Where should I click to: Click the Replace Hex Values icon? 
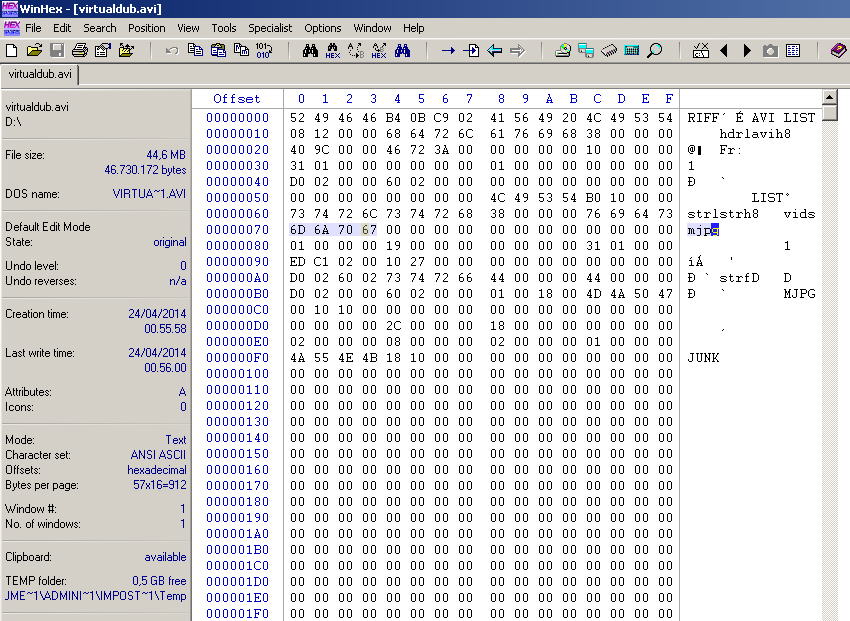pos(379,51)
